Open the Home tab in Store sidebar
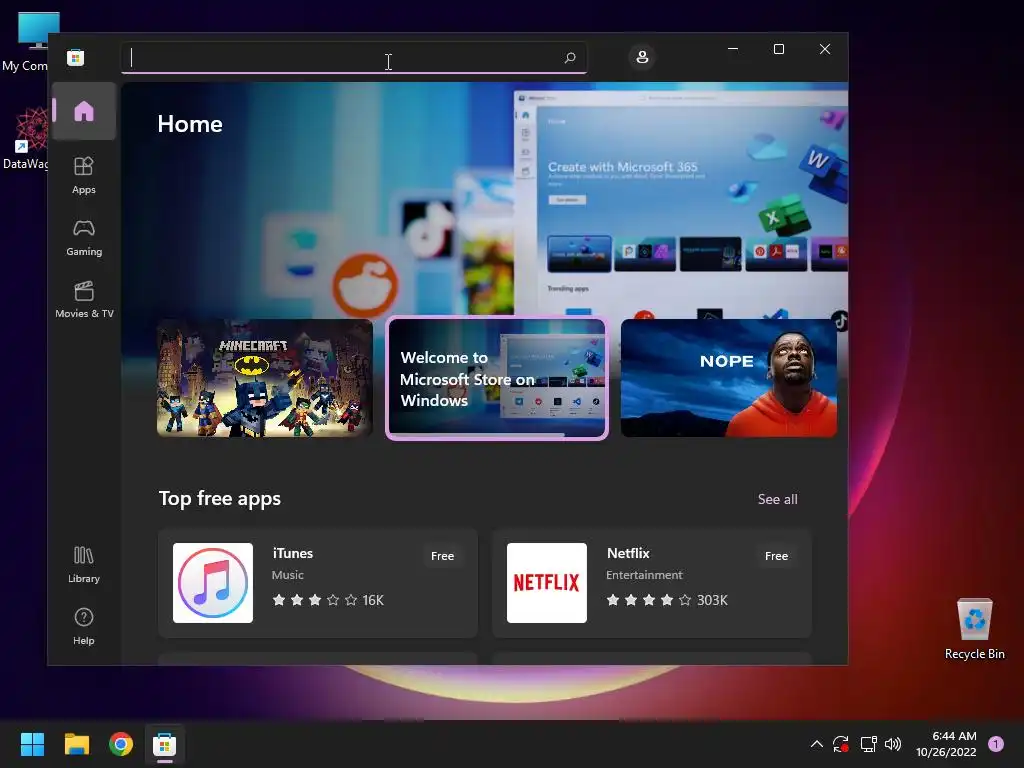1024x768 pixels. tap(84, 111)
